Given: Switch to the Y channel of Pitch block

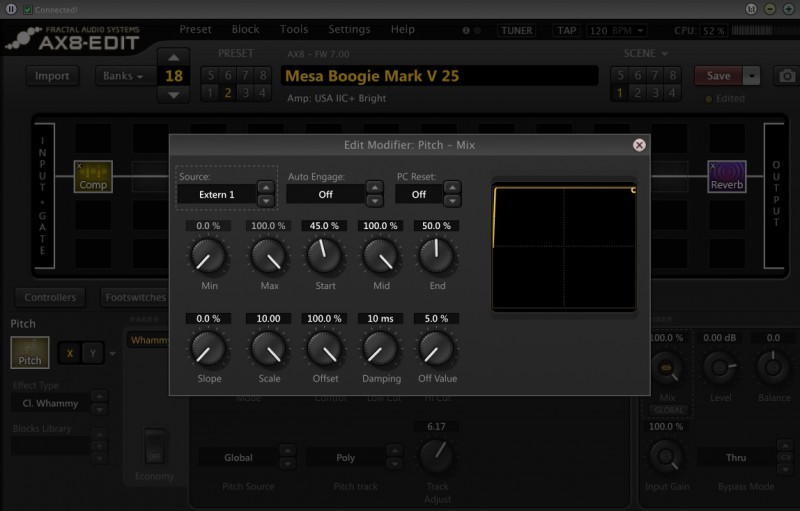Looking at the screenshot, I should pyautogui.click(x=93, y=353).
